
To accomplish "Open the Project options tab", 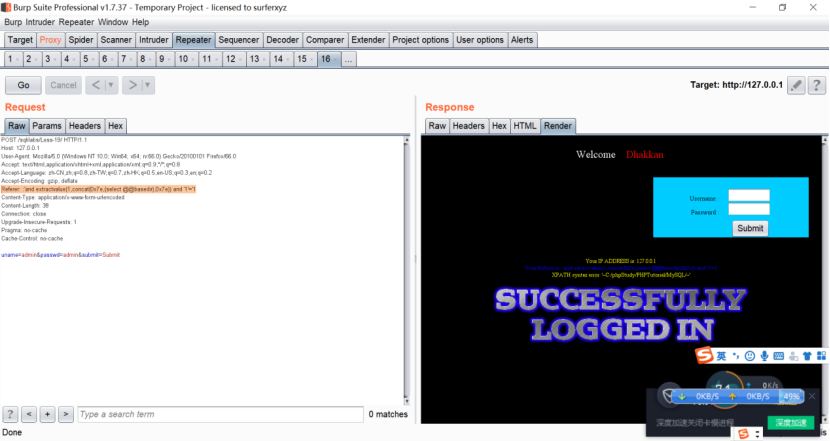I will pyautogui.click(x=420, y=40).
